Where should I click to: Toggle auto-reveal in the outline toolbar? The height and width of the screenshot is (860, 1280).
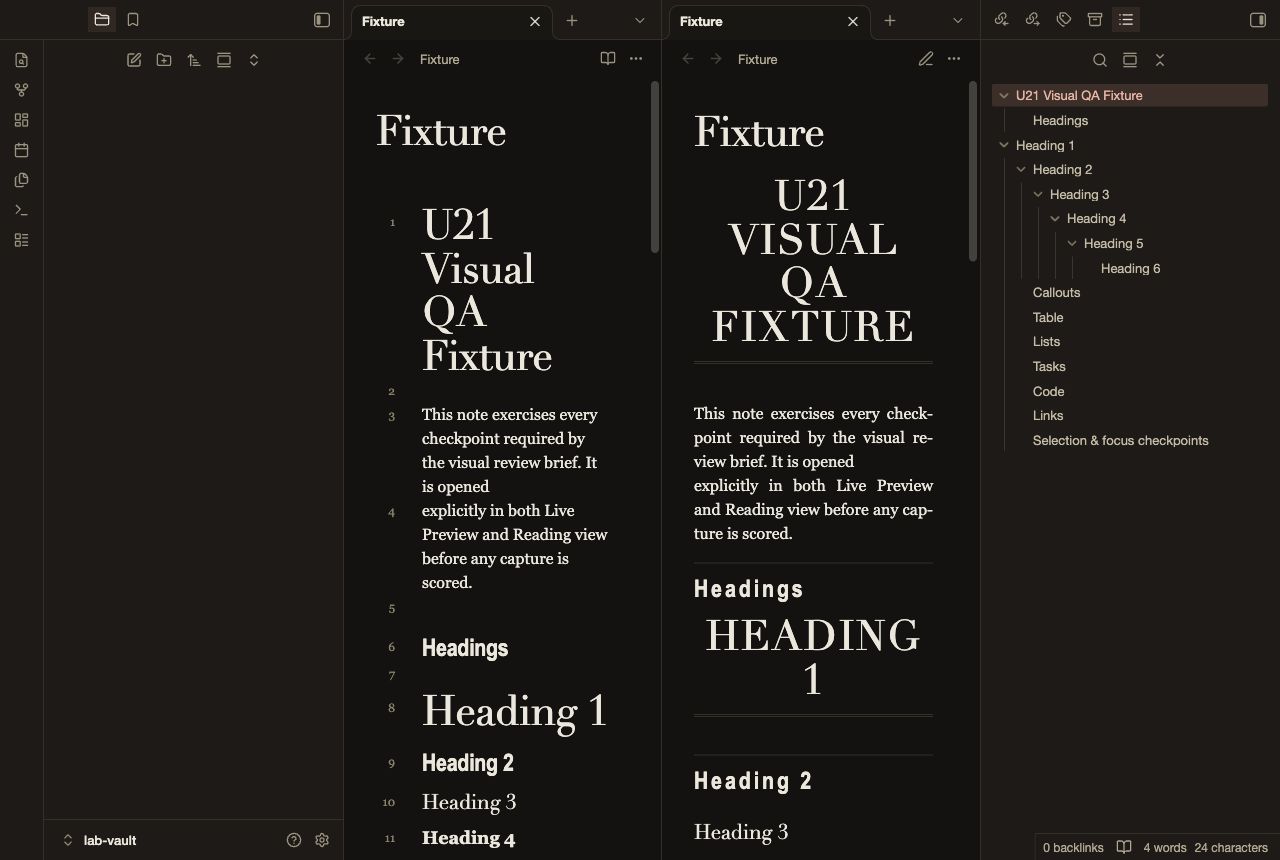coord(1130,60)
